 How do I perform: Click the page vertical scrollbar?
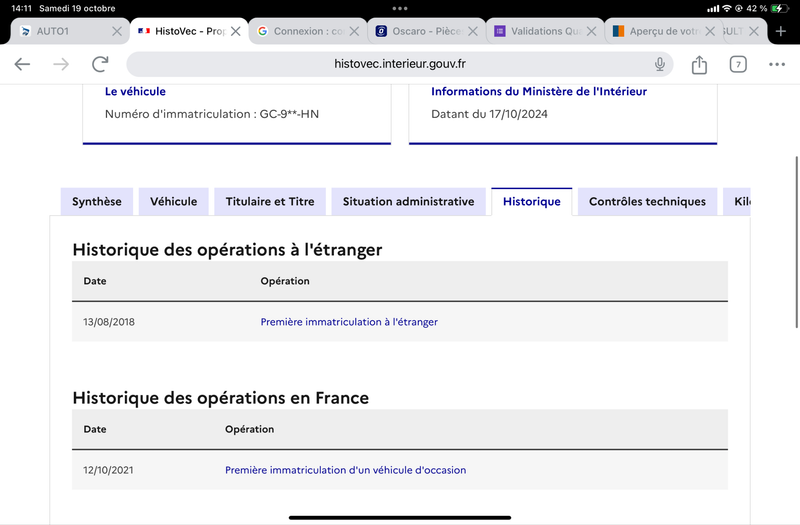796,242
